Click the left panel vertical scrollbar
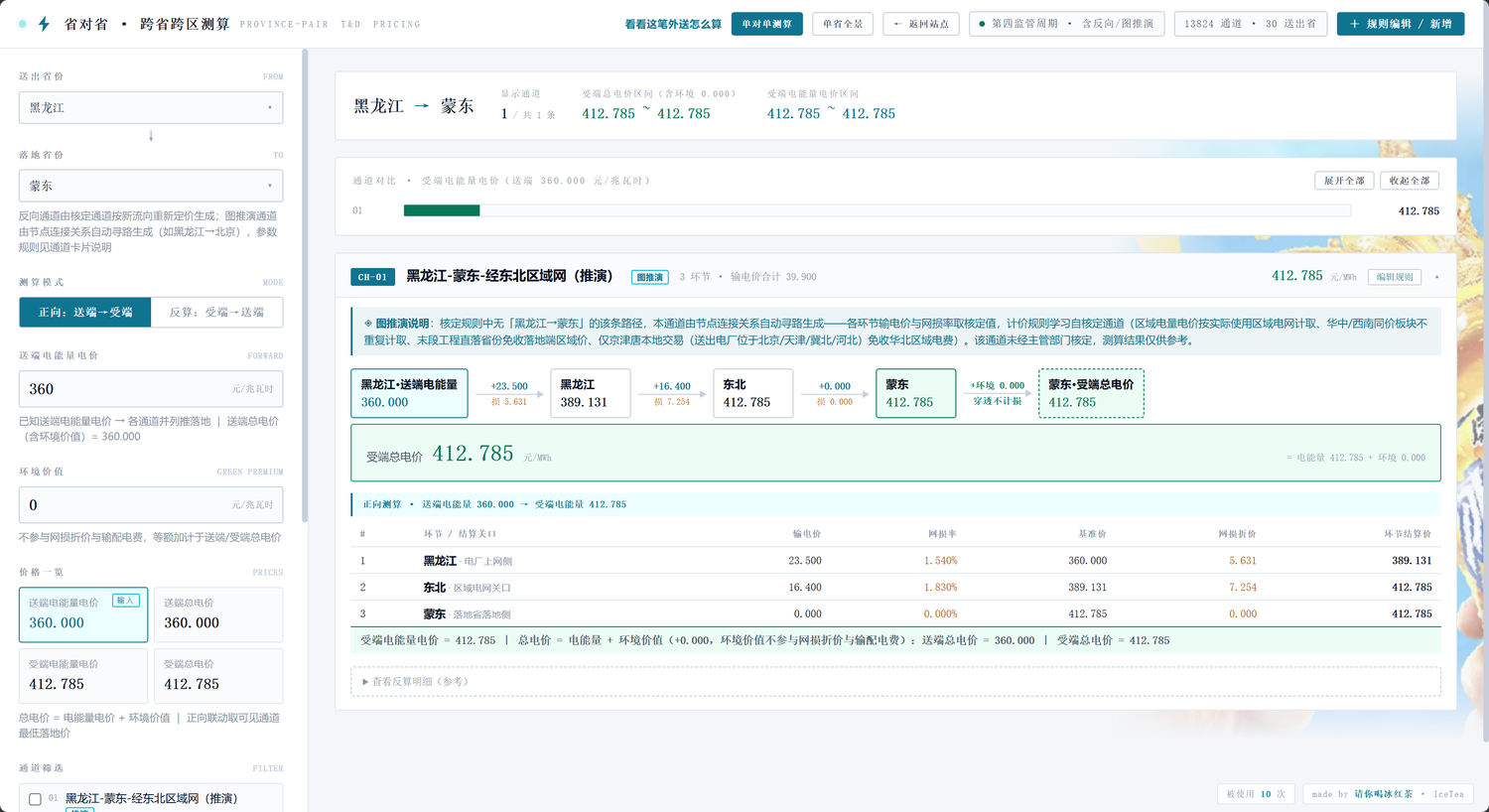 (305, 286)
